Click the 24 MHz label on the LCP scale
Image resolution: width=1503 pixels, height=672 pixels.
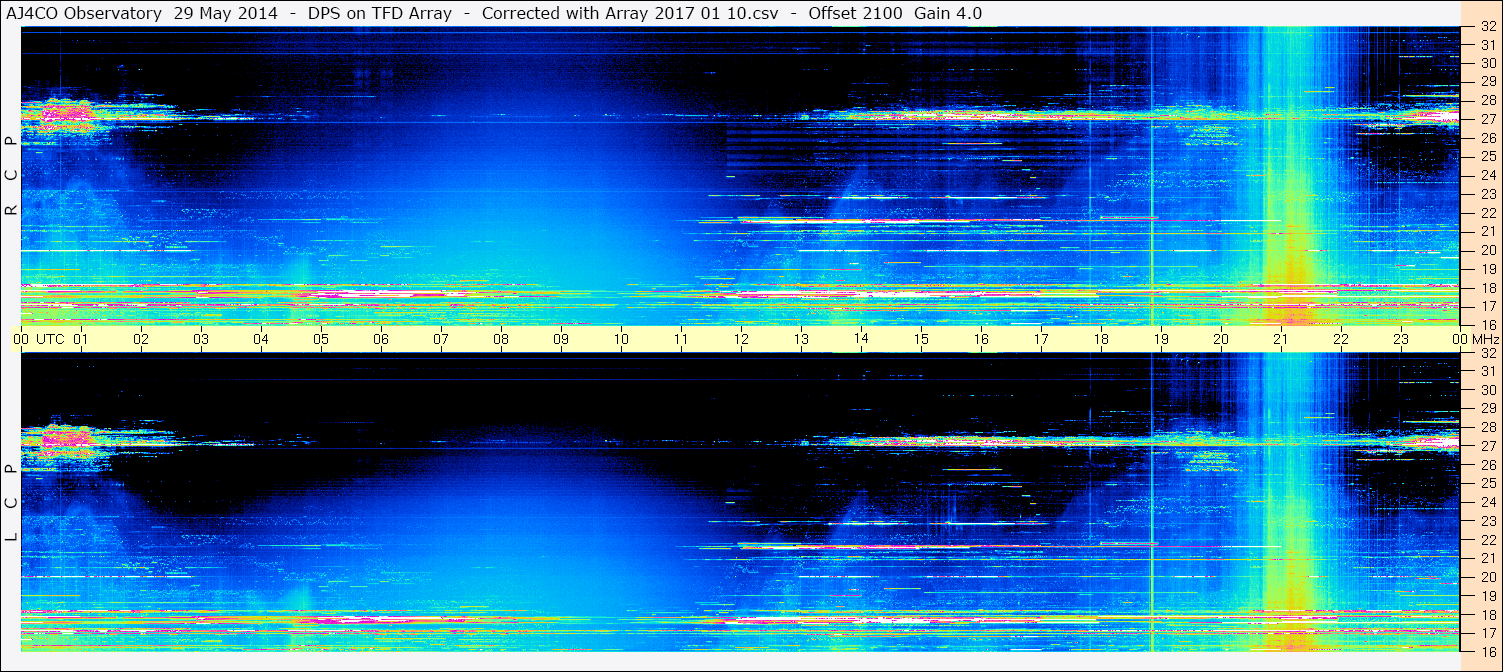[x=1487, y=502]
